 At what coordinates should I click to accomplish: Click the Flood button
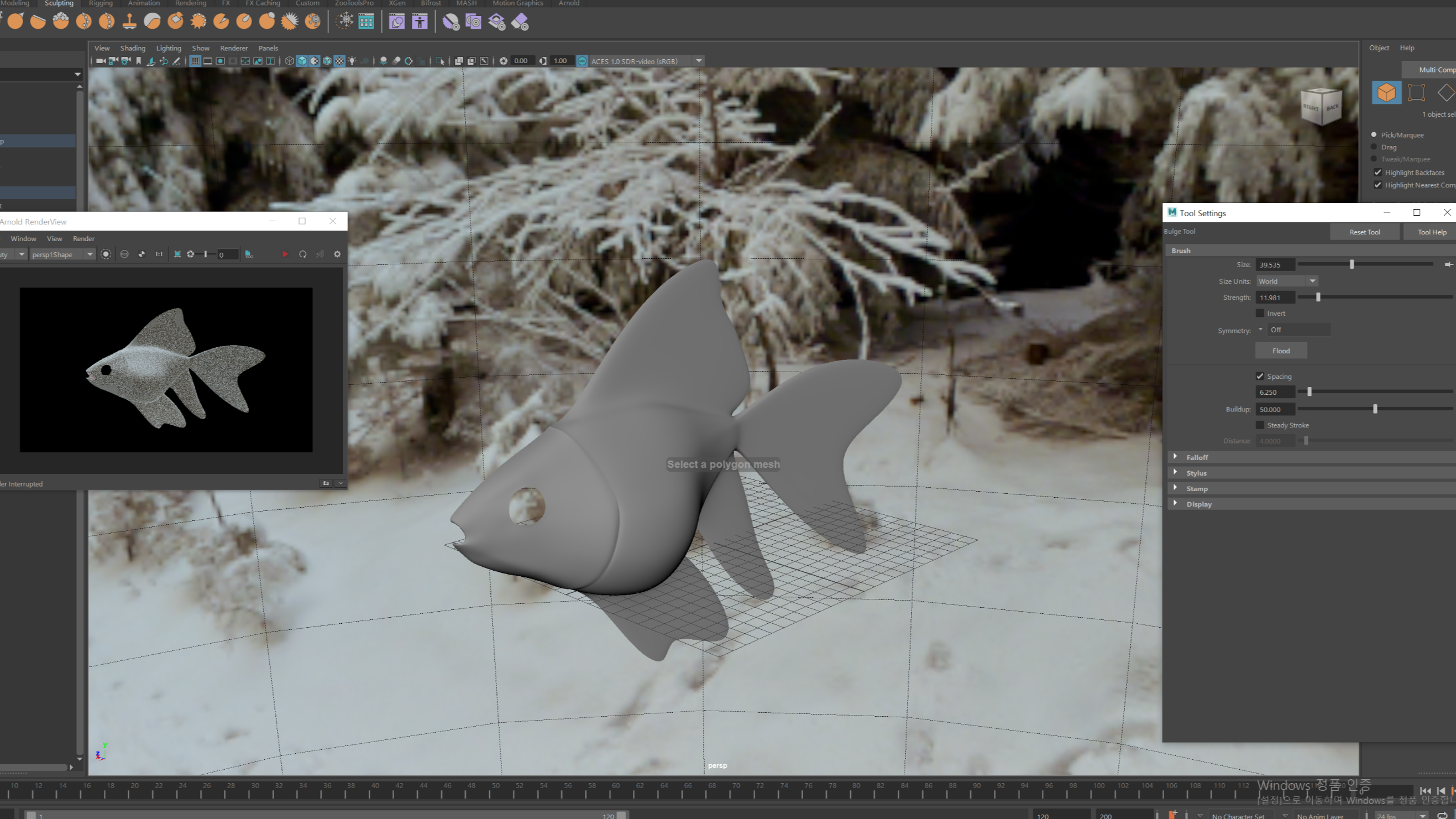[x=1281, y=351]
